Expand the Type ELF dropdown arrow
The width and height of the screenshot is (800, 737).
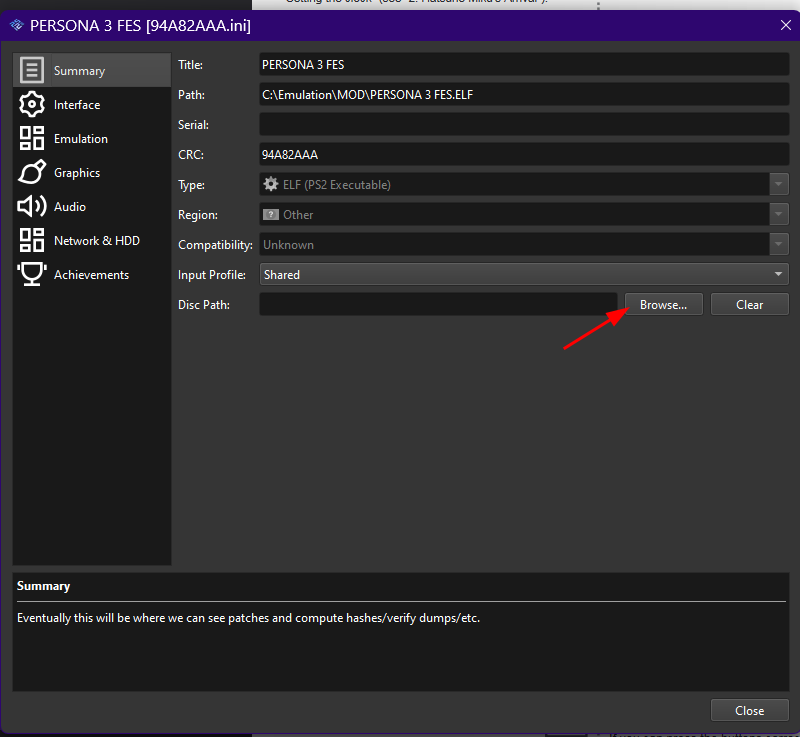(x=778, y=184)
